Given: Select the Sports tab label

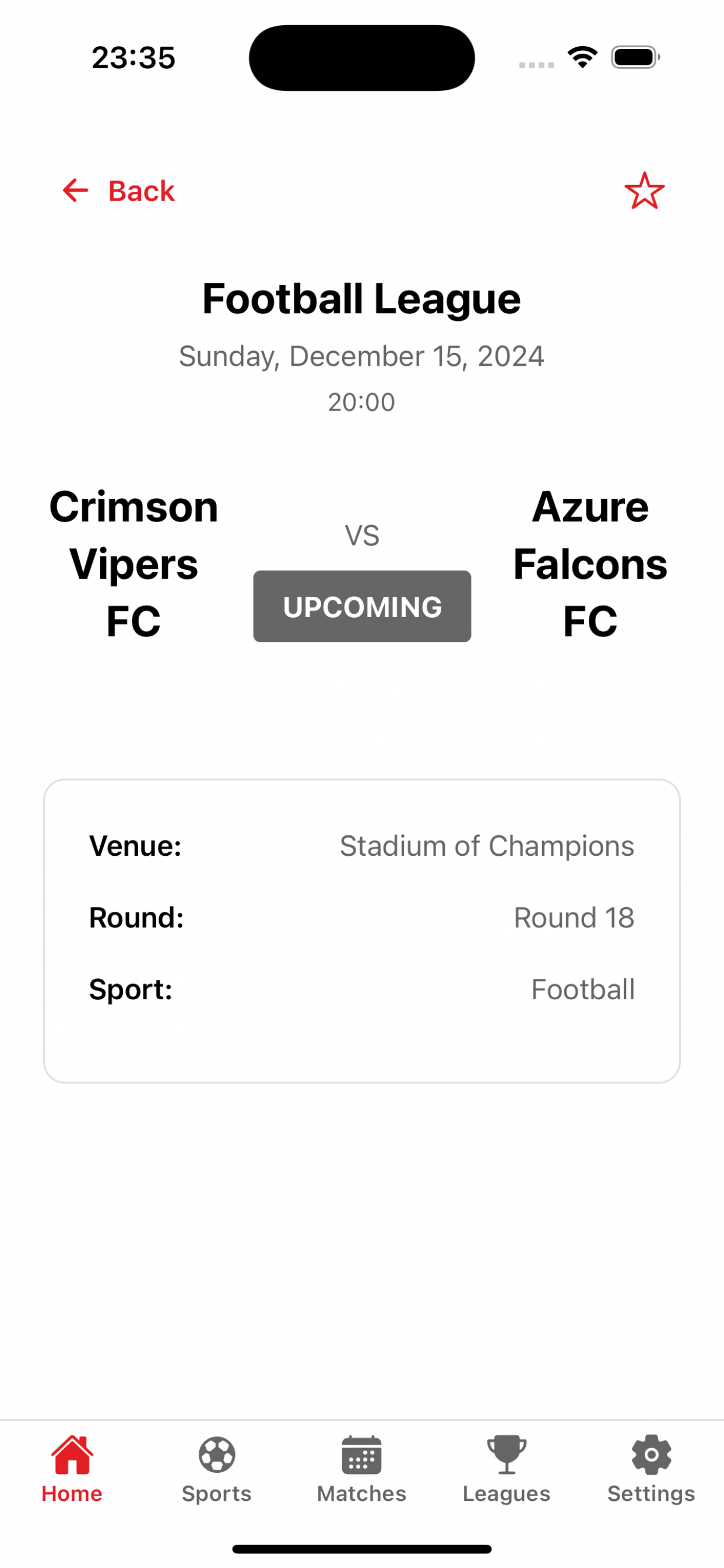Looking at the screenshot, I should tap(217, 1494).
